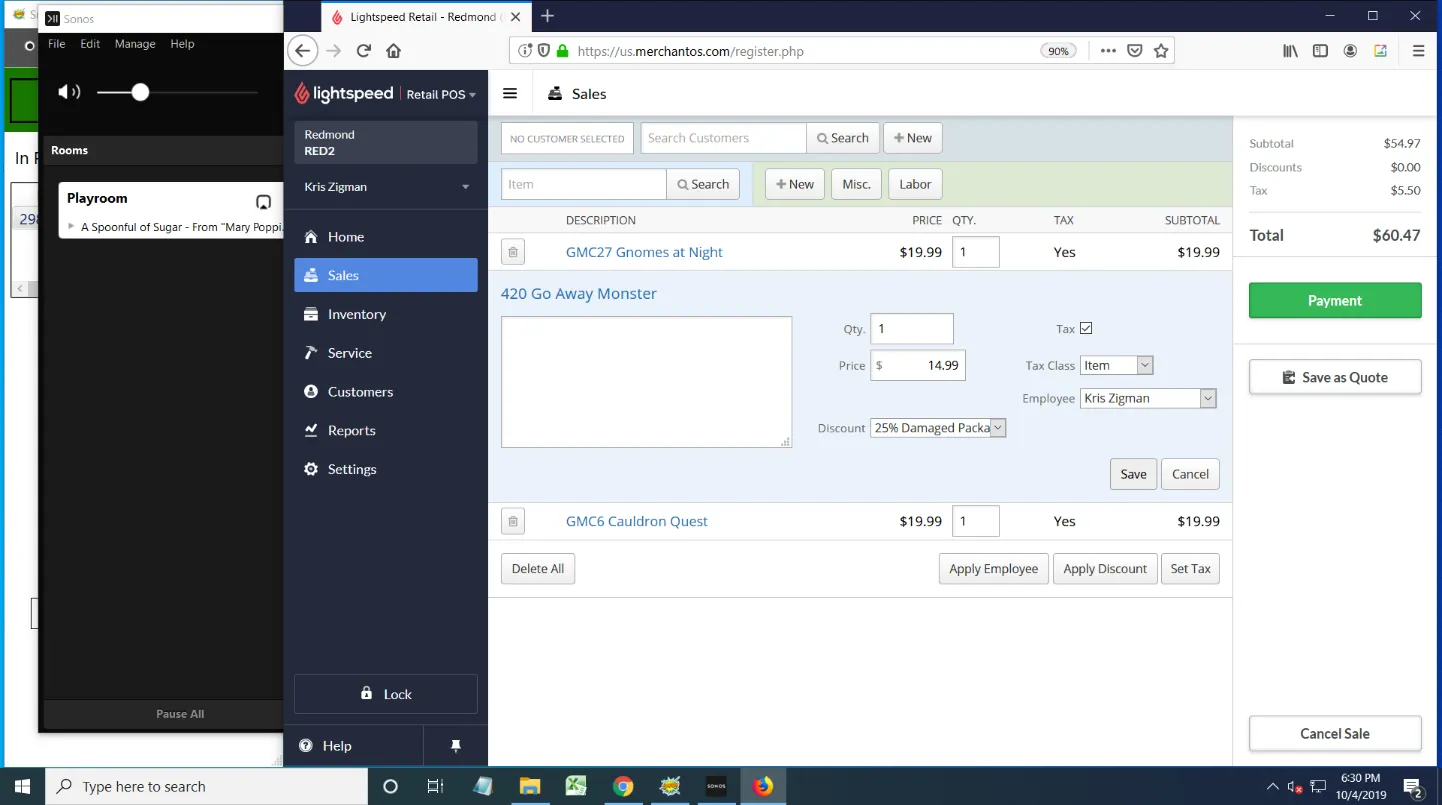Expand the Kris Zigman user menu
Screen dimensions: 1442x805
pos(386,187)
